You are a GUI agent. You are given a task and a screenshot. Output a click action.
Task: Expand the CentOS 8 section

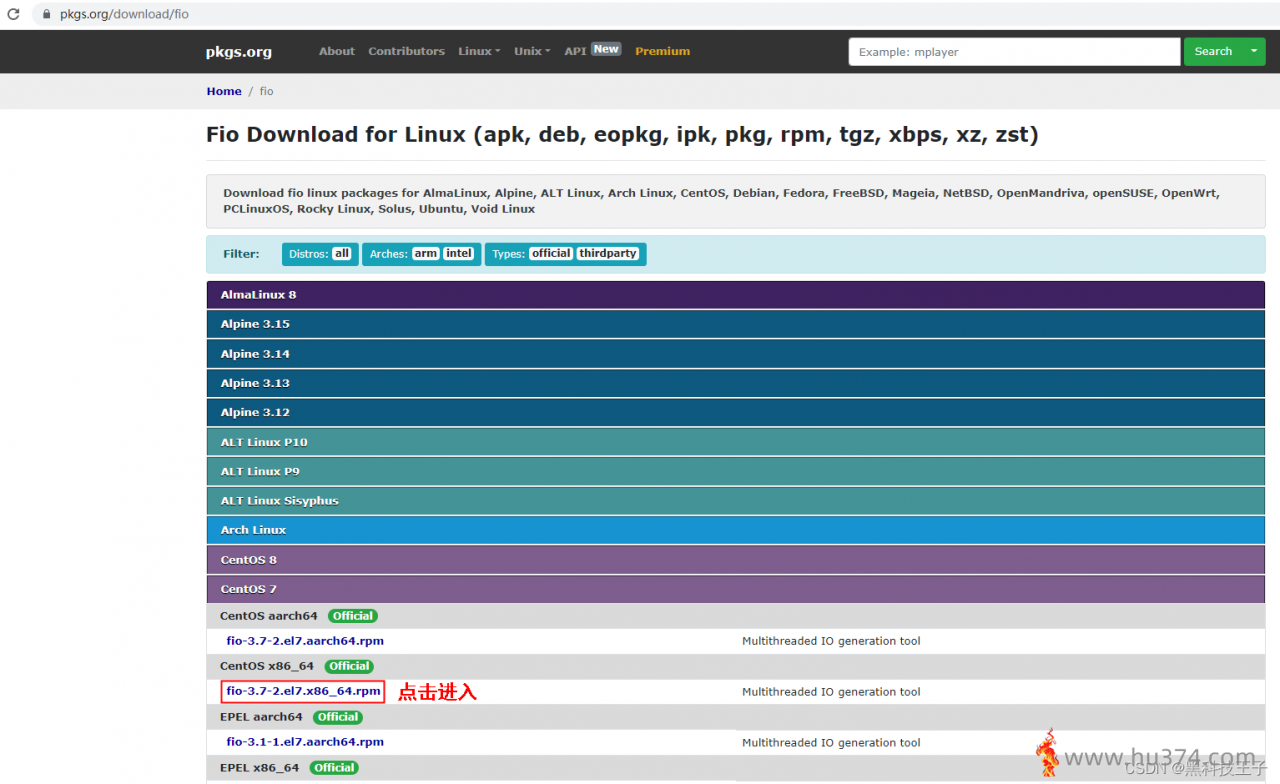[735, 560]
